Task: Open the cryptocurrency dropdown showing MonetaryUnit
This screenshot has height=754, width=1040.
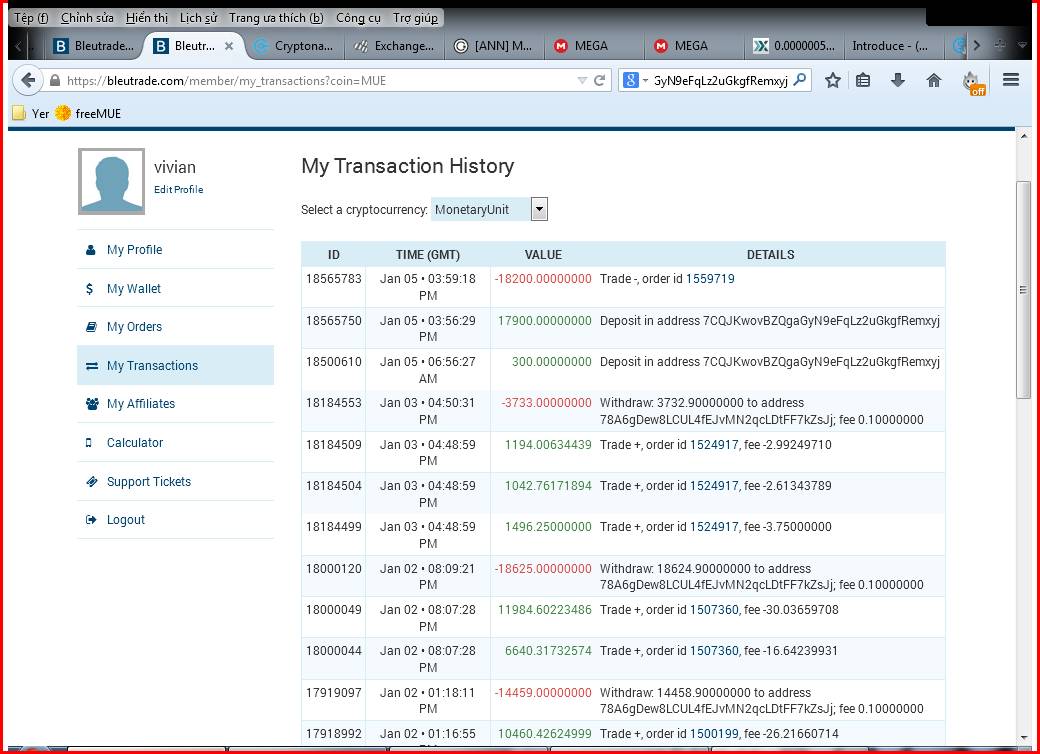Action: pyautogui.click(x=539, y=210)
